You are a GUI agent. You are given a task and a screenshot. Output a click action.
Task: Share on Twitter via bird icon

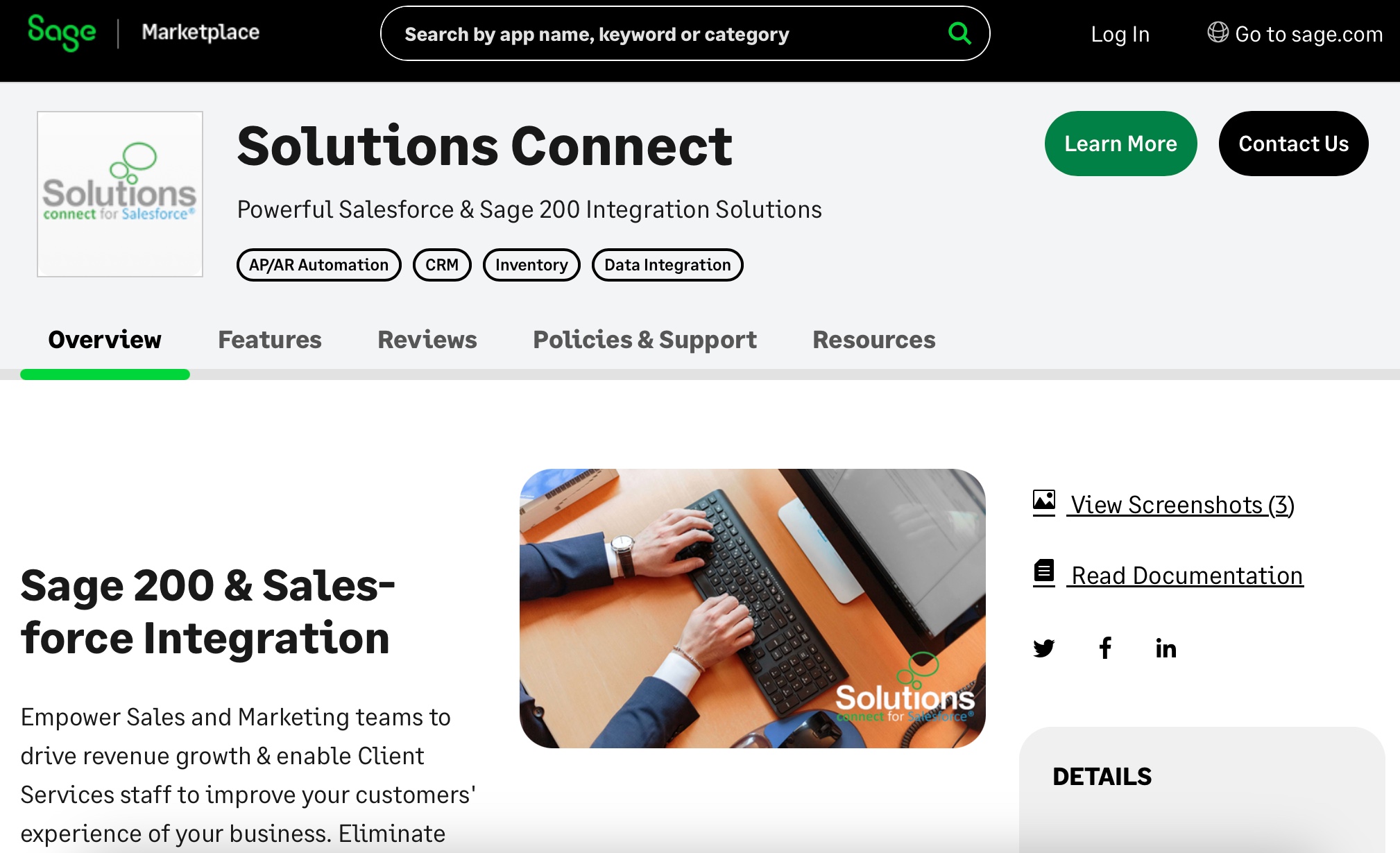[x=1043, y=648]
